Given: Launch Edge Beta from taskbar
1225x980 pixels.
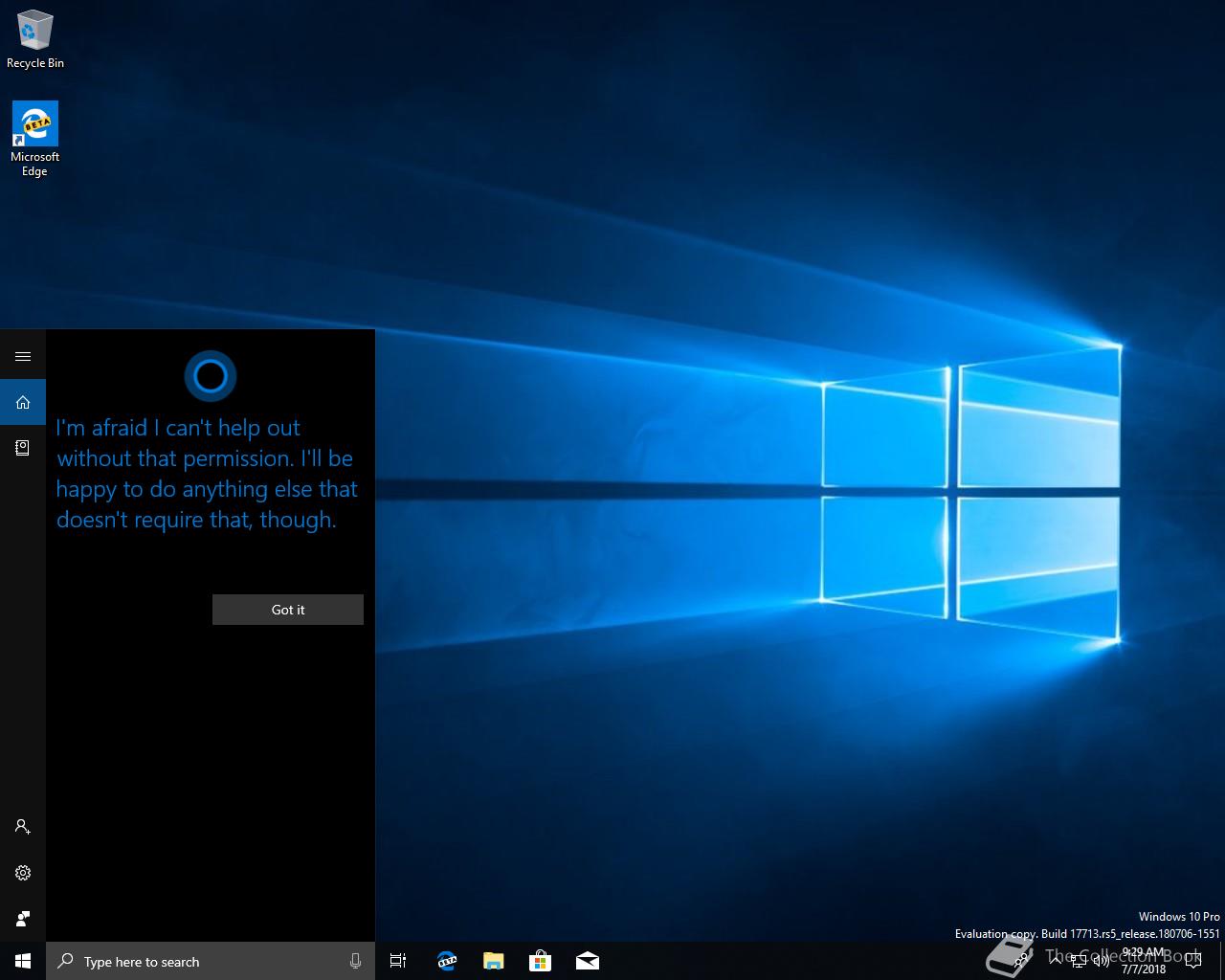Looking at the screenshot, I should pos(446,961).
